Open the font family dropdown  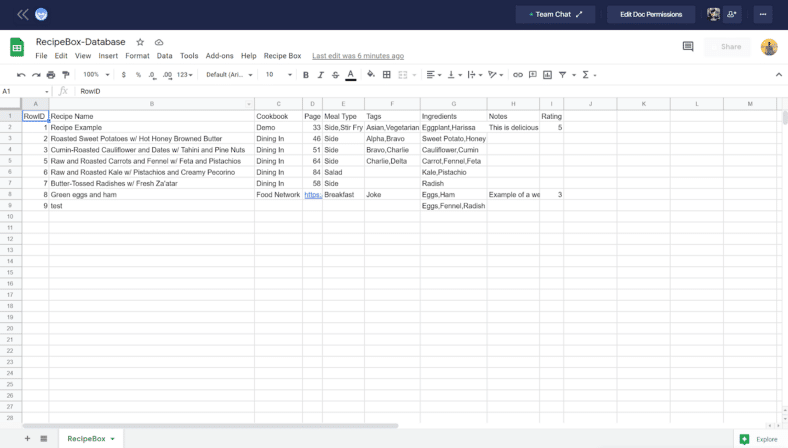coord(229,74)
